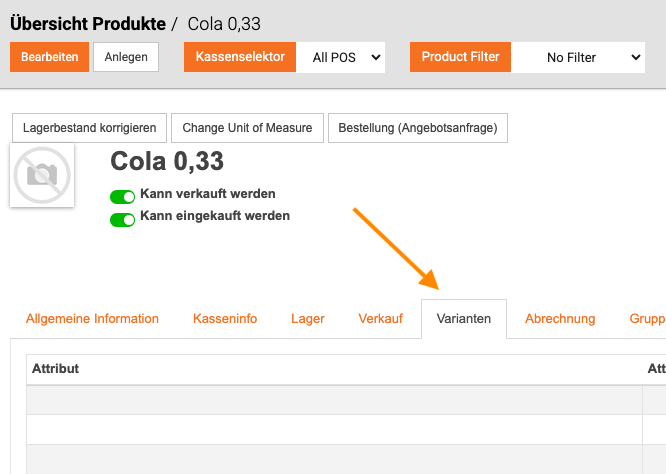Open the No Filter dropdown
Viewport: 666px width, 474px height.
point(578,57)
